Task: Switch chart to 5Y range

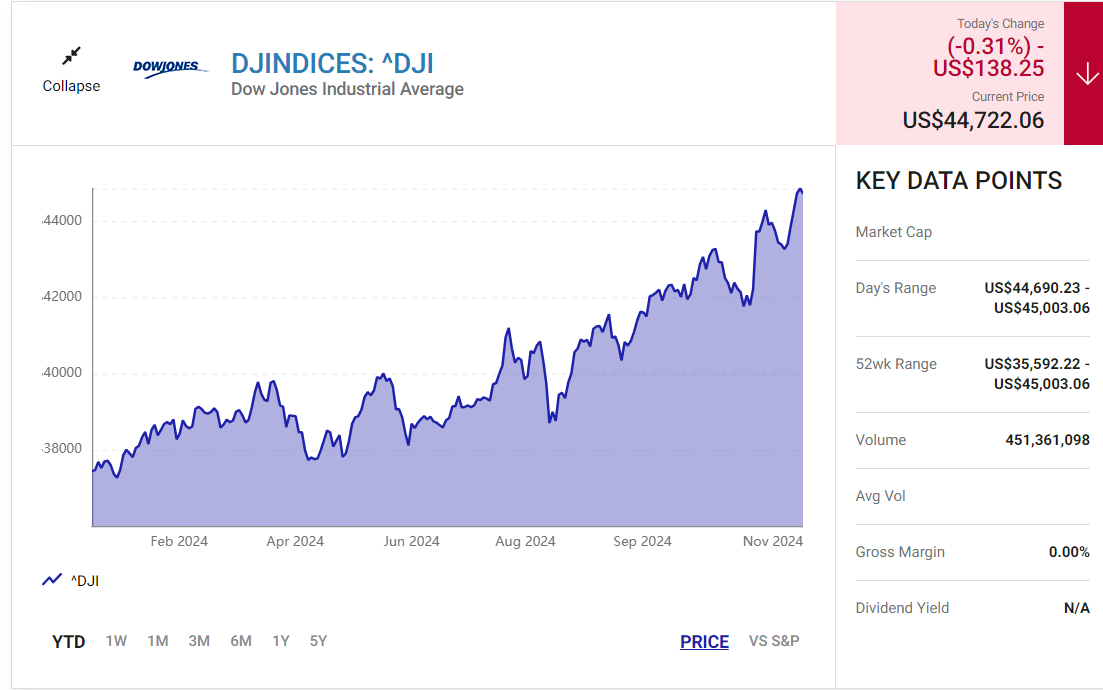Action: pyautogui.click(x=318, y=641)
